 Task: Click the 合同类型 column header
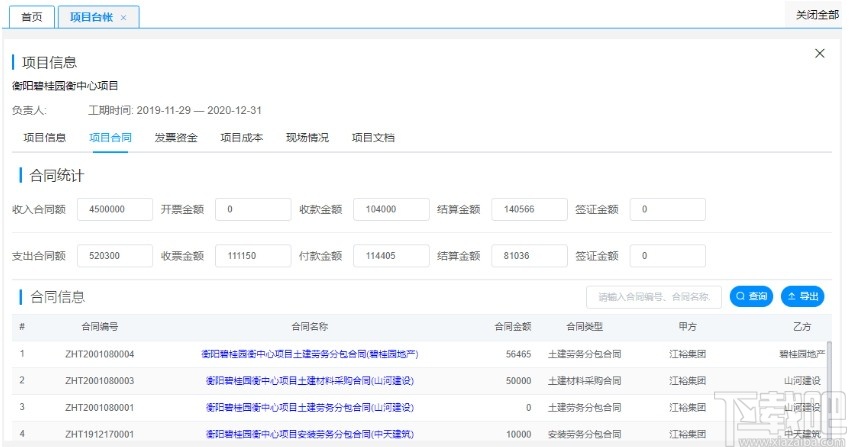tap(584, 326)
